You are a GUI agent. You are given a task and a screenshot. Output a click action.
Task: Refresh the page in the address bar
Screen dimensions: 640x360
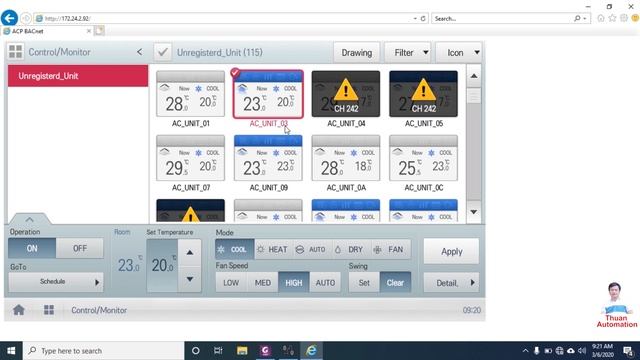tap(423, 18)
